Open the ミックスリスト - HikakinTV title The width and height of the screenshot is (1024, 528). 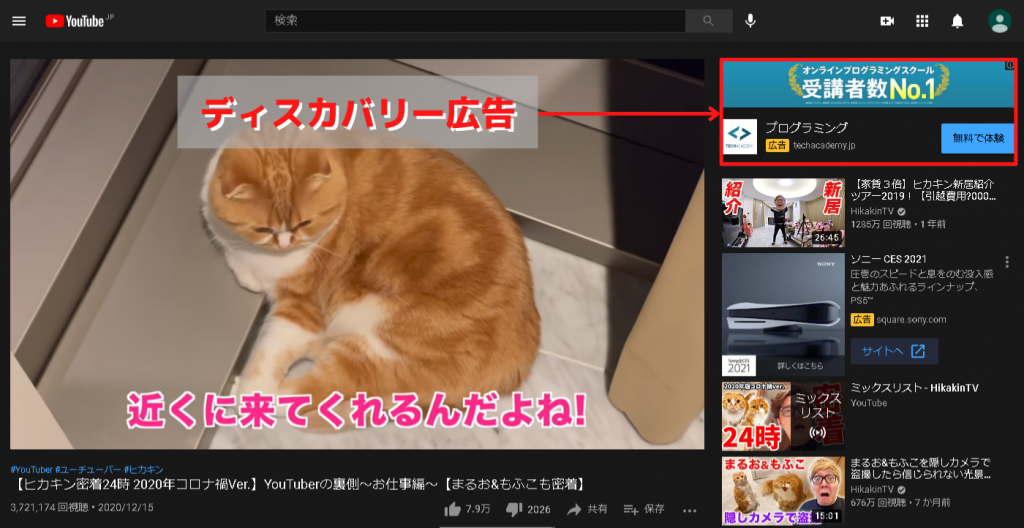pos(914,388)
